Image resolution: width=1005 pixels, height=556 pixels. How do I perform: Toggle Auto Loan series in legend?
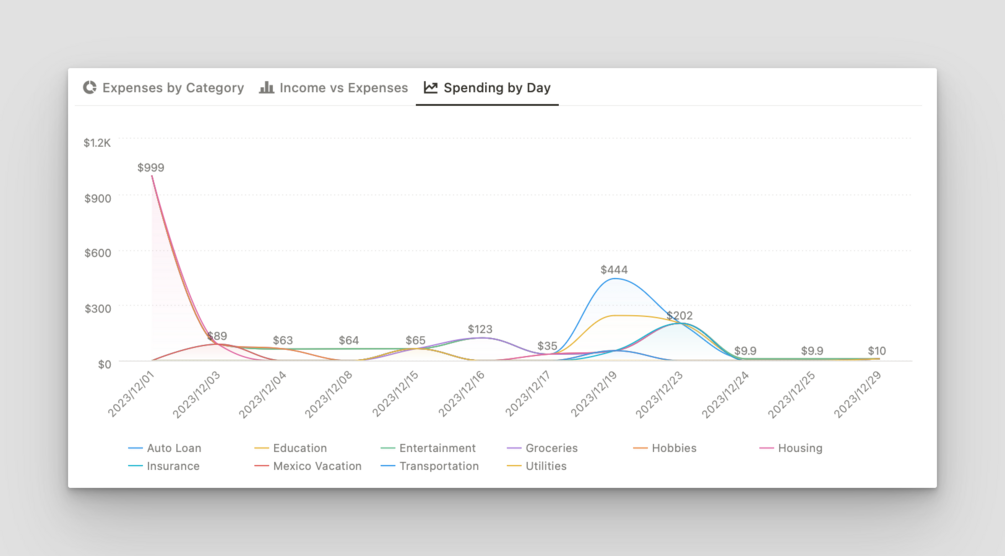[x=165, y=448]
